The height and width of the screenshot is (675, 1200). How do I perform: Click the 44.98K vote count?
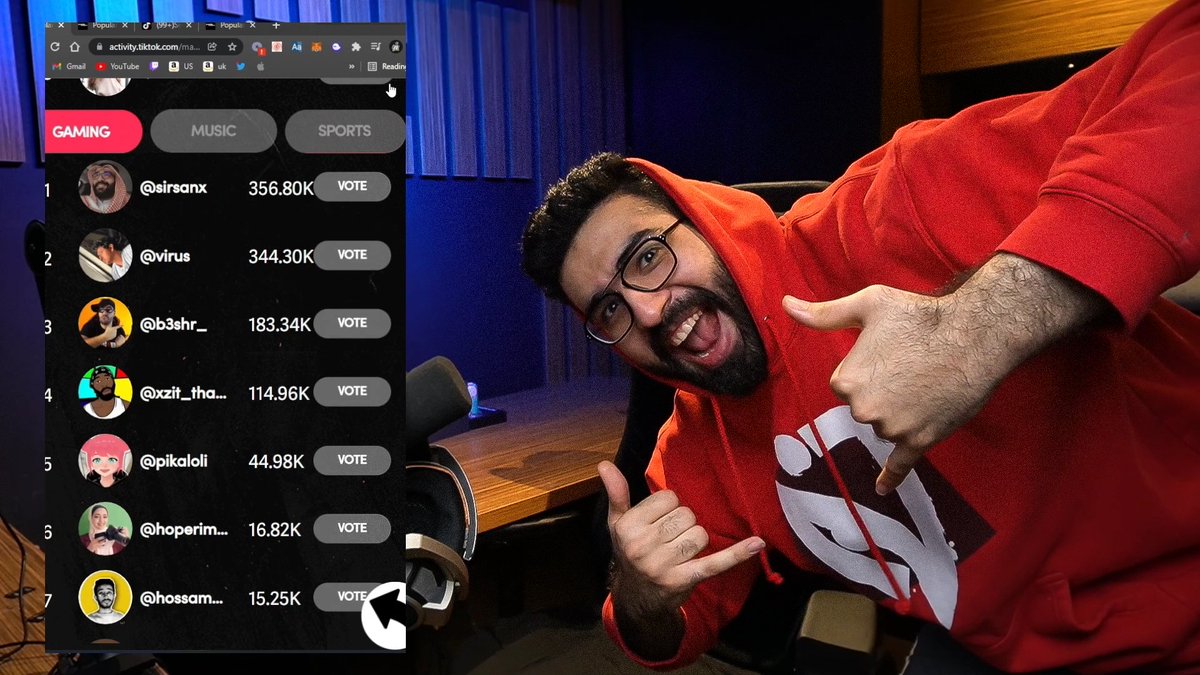276,461
